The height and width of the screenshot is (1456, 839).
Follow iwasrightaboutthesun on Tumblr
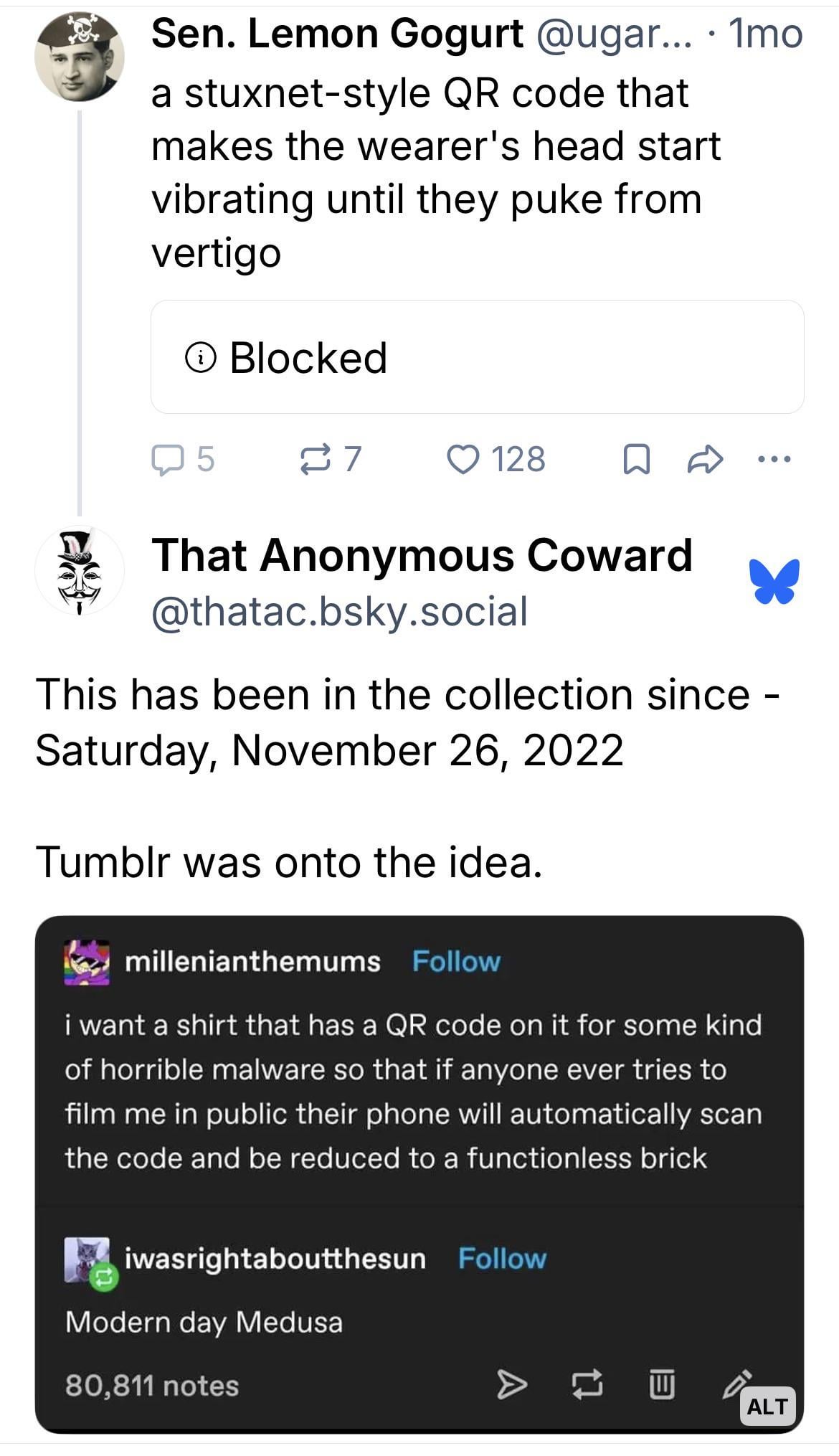[x=502, y=1259]
